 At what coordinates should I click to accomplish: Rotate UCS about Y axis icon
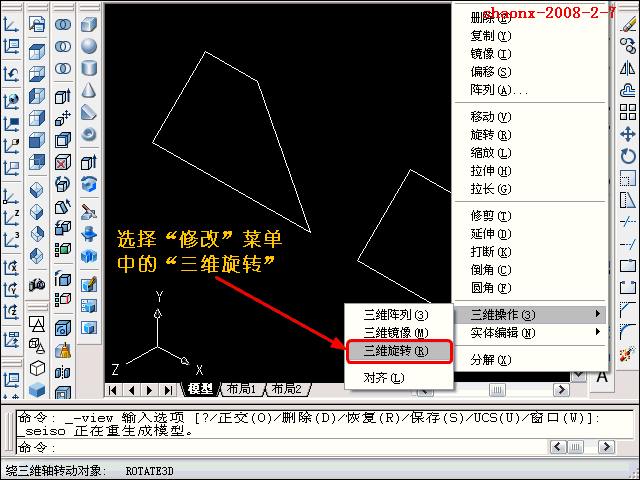[x=11, y=291]
